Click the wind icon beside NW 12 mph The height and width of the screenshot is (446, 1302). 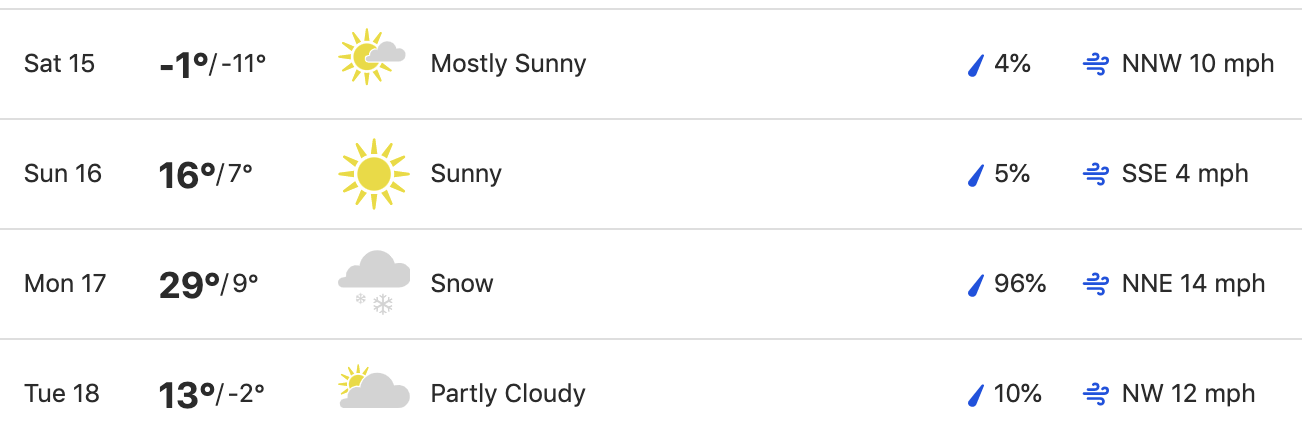pyautogui.click(x=1097, y=395)
